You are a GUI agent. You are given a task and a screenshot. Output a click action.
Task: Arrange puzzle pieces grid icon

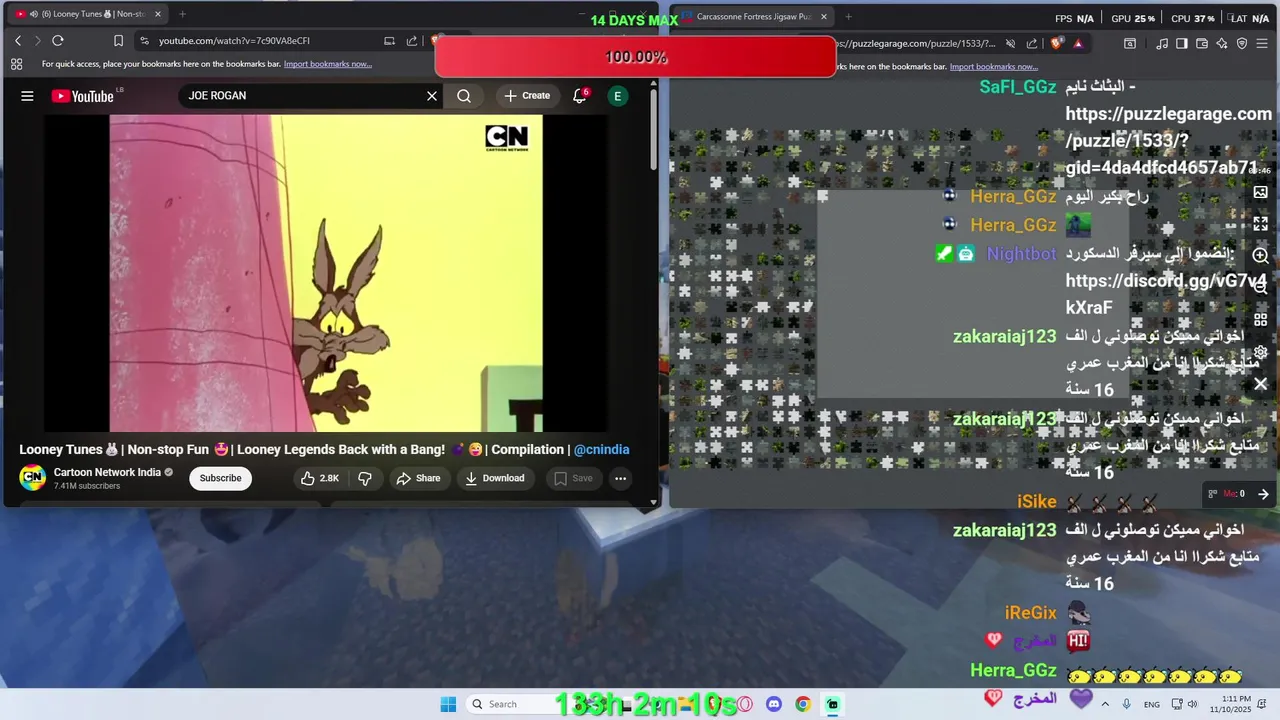pyautogui.click(x=1260, y=320)
